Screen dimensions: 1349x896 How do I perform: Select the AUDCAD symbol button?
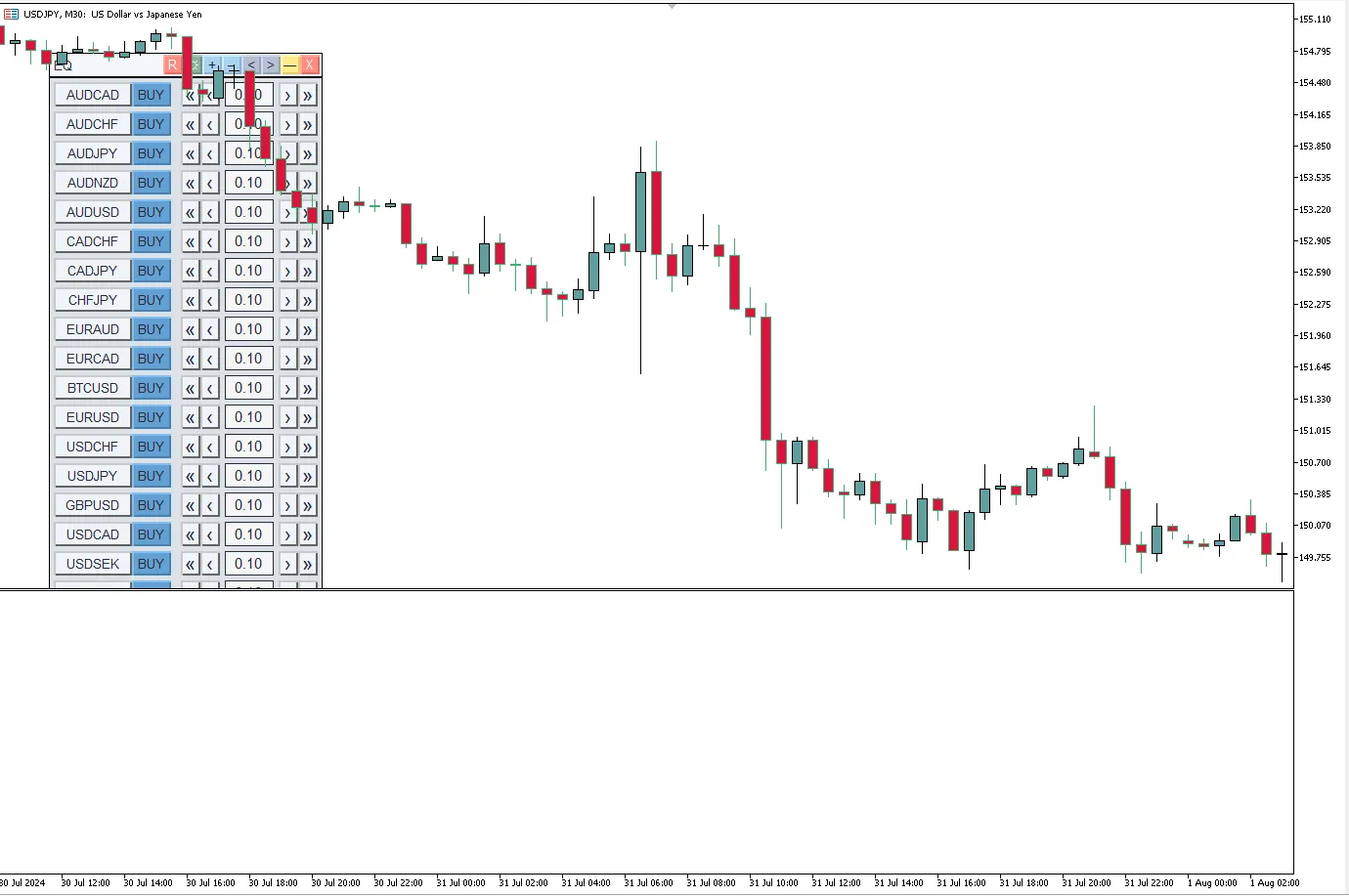(93, 95)
